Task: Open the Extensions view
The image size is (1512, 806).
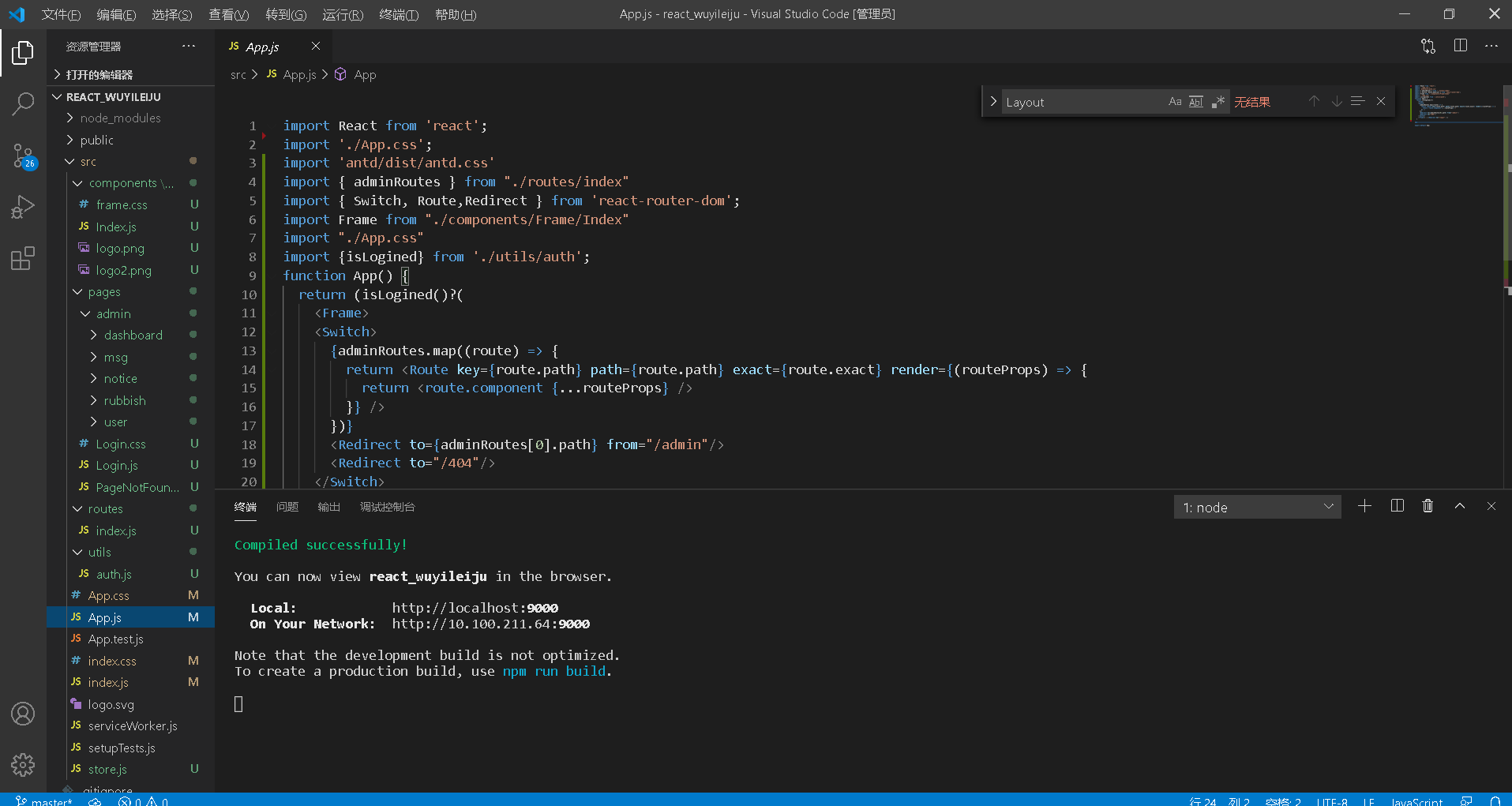Action: click(x=23, y=258)
